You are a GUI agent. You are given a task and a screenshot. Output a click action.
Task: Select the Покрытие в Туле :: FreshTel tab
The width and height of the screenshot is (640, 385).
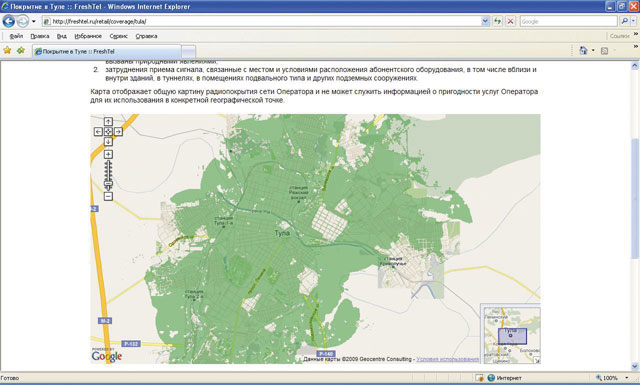pos(107,51)
